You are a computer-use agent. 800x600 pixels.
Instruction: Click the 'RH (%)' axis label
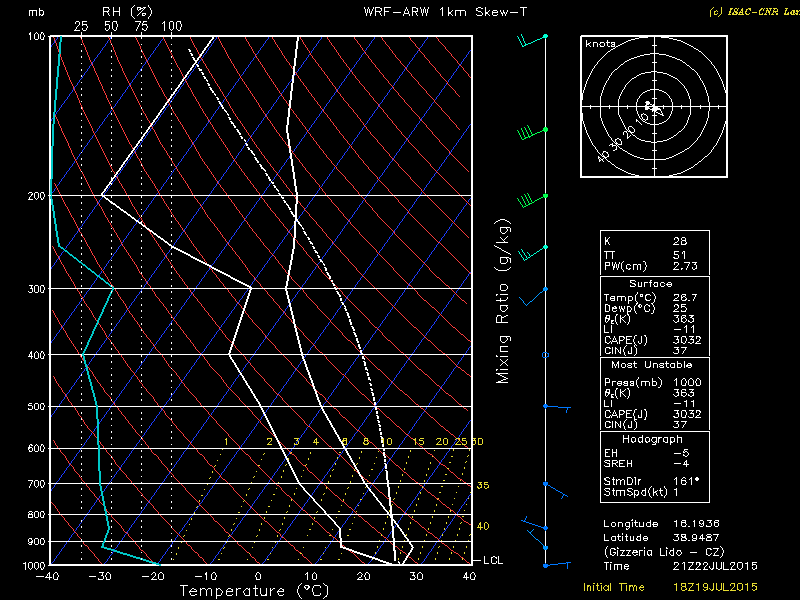127,12
